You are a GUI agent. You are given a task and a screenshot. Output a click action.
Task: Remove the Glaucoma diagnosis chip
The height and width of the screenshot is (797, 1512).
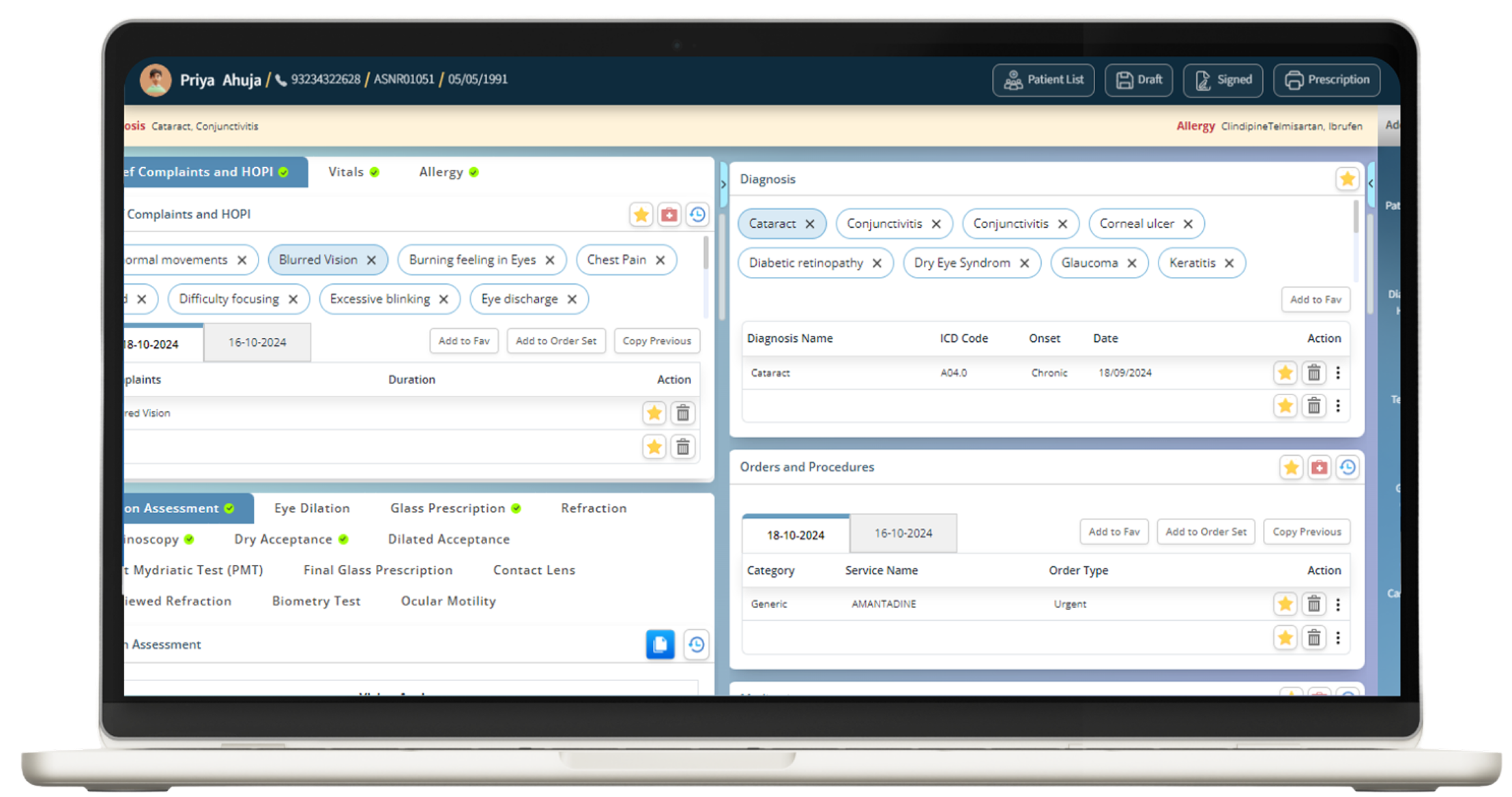click(1132, 263)
